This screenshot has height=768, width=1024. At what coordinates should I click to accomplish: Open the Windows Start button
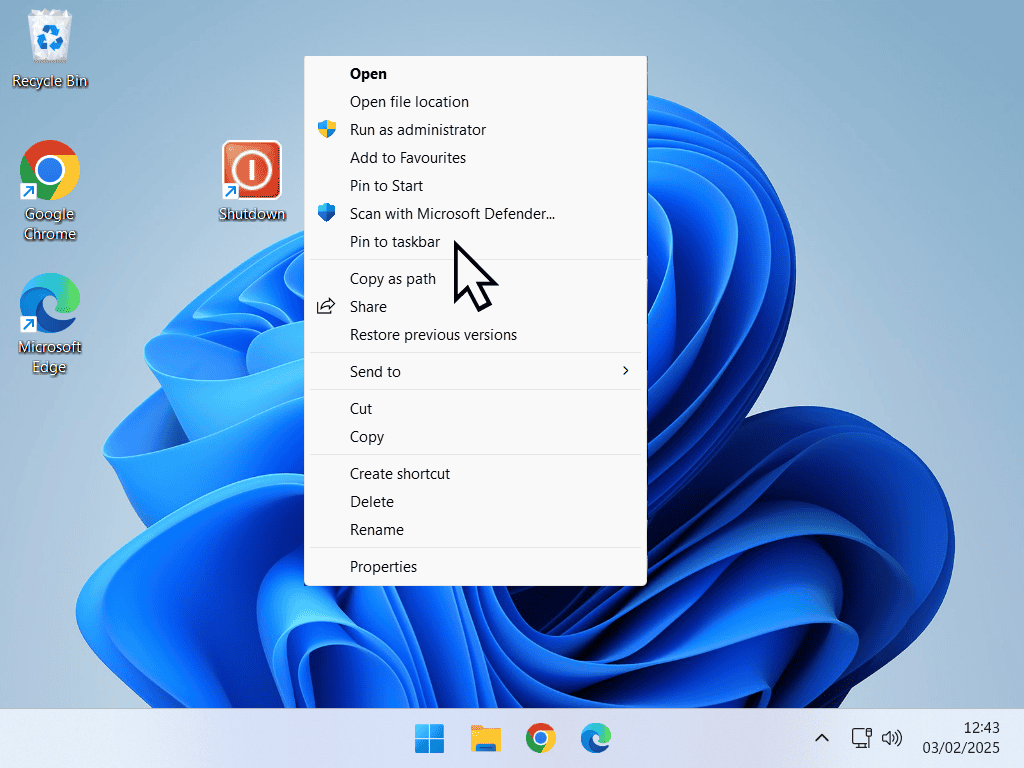point(430,739)
